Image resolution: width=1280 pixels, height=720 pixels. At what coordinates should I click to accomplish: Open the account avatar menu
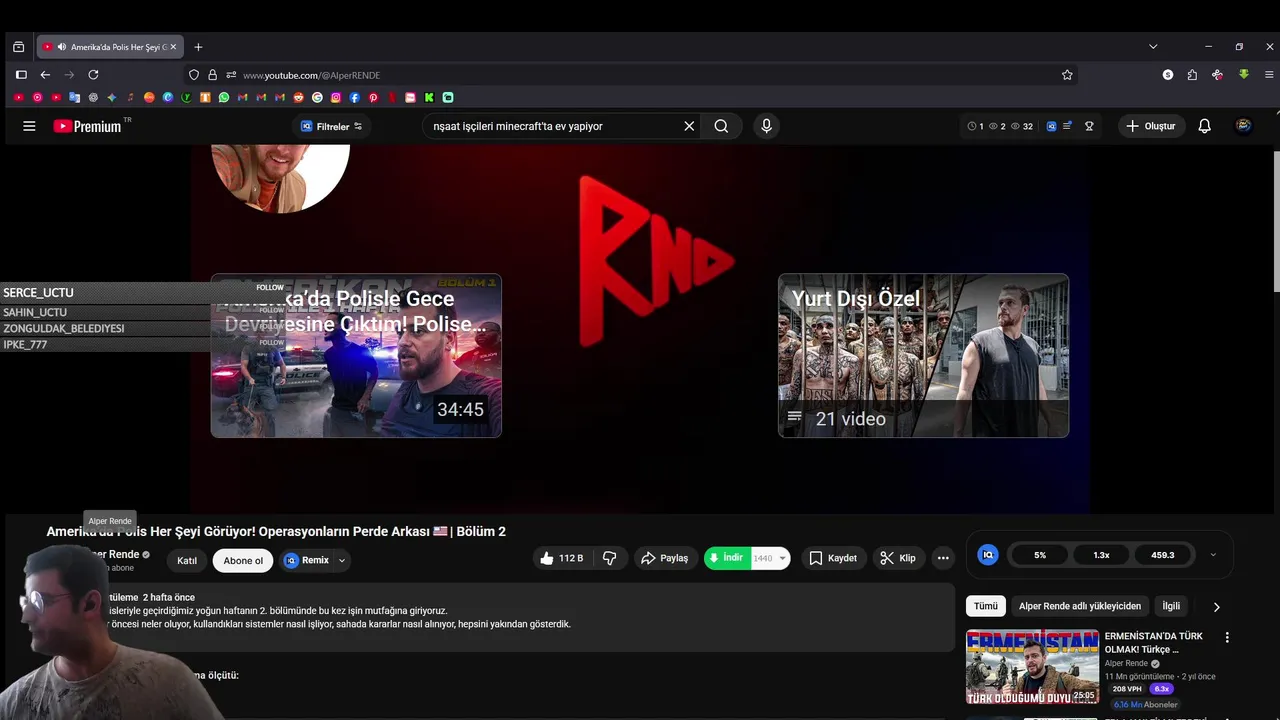point(1244,126)
